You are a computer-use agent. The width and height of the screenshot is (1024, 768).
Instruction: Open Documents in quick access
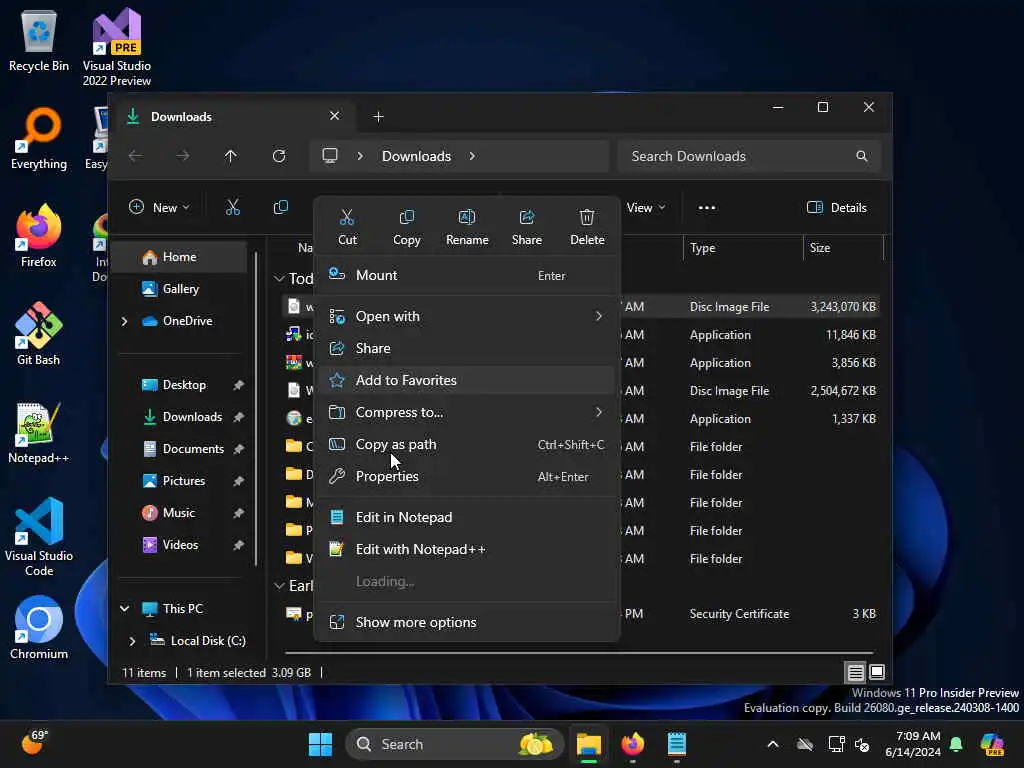[193, 449]
